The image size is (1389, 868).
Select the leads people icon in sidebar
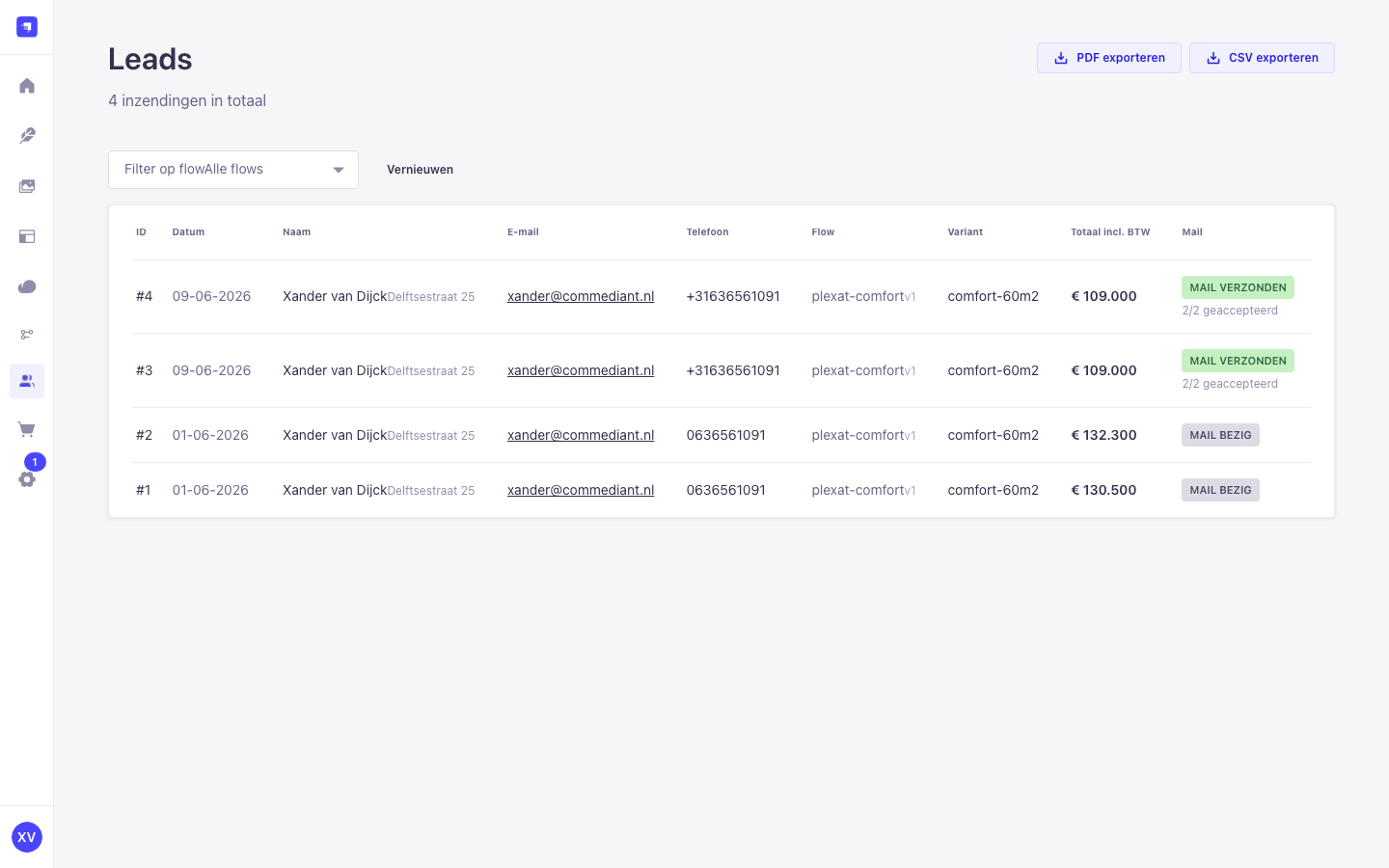tap(27, 381)
